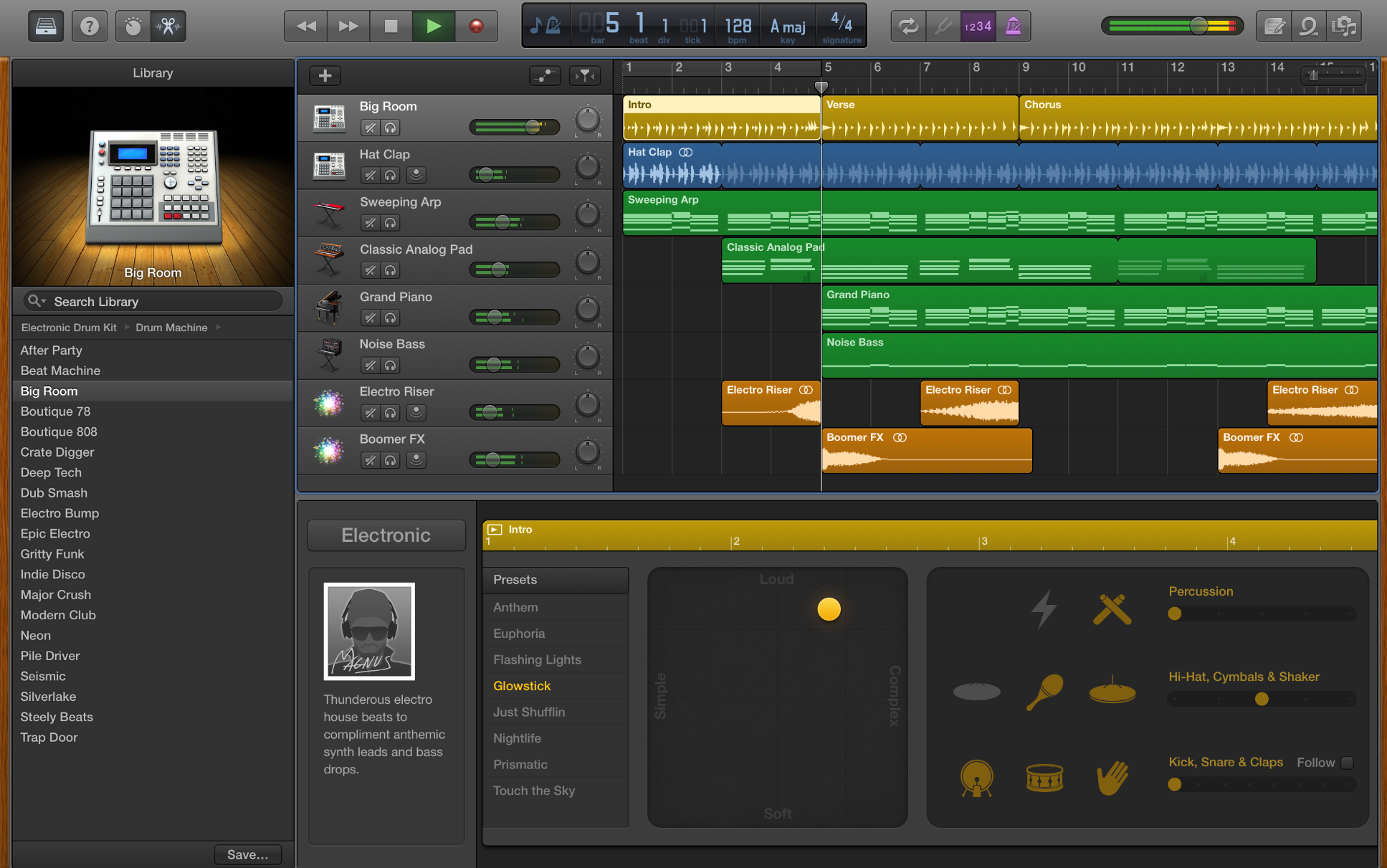Click the Search Library input field
This screenshot has width=1387, height=868.
point(155,302)
